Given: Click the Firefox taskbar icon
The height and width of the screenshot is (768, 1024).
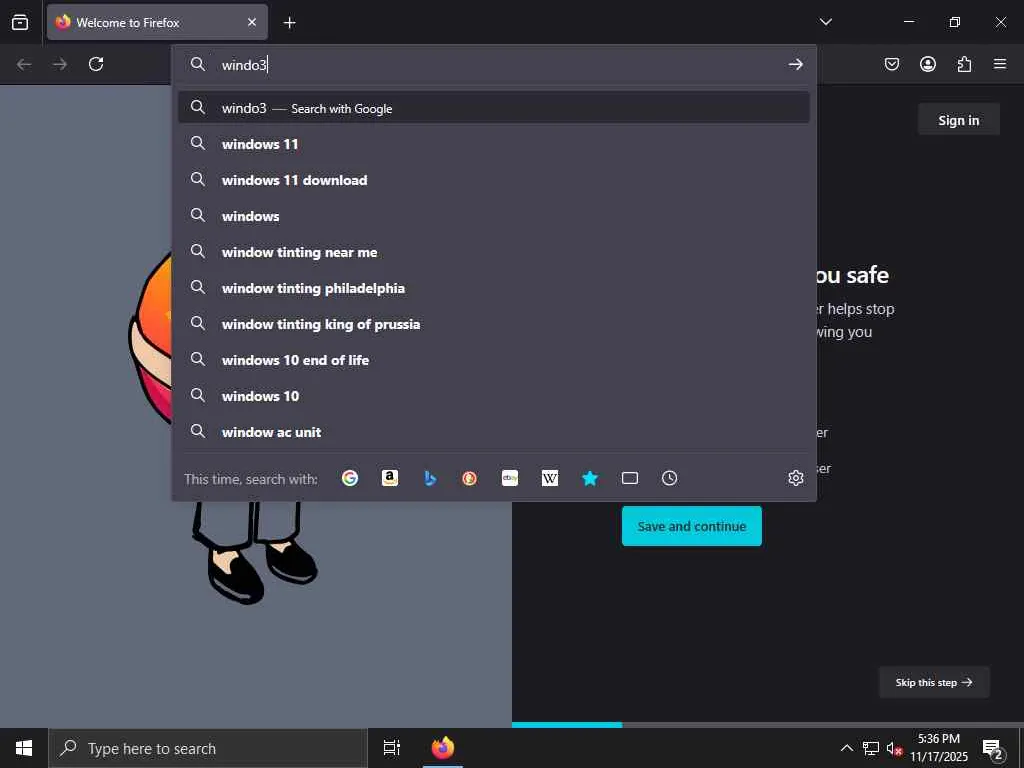Looking at the screenshot, I should (443, 748).
